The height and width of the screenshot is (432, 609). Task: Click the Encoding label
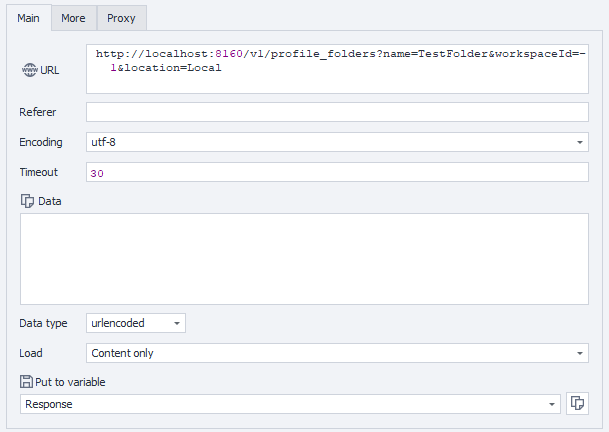tap(41, 142)
